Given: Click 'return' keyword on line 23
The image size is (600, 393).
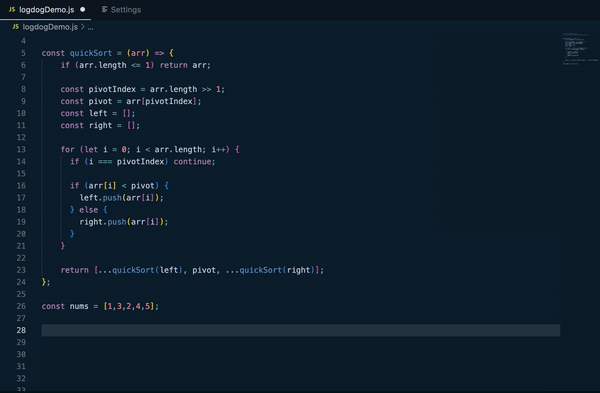Looking at the screenshot, I should (74, 270).
